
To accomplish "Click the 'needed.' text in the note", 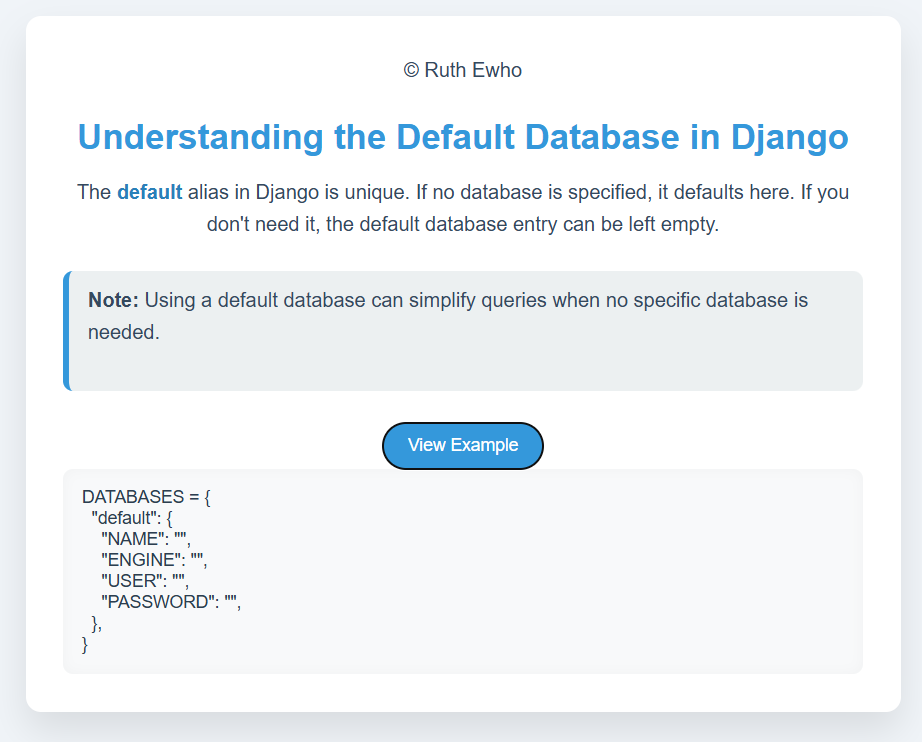I will tap(123, 332).
